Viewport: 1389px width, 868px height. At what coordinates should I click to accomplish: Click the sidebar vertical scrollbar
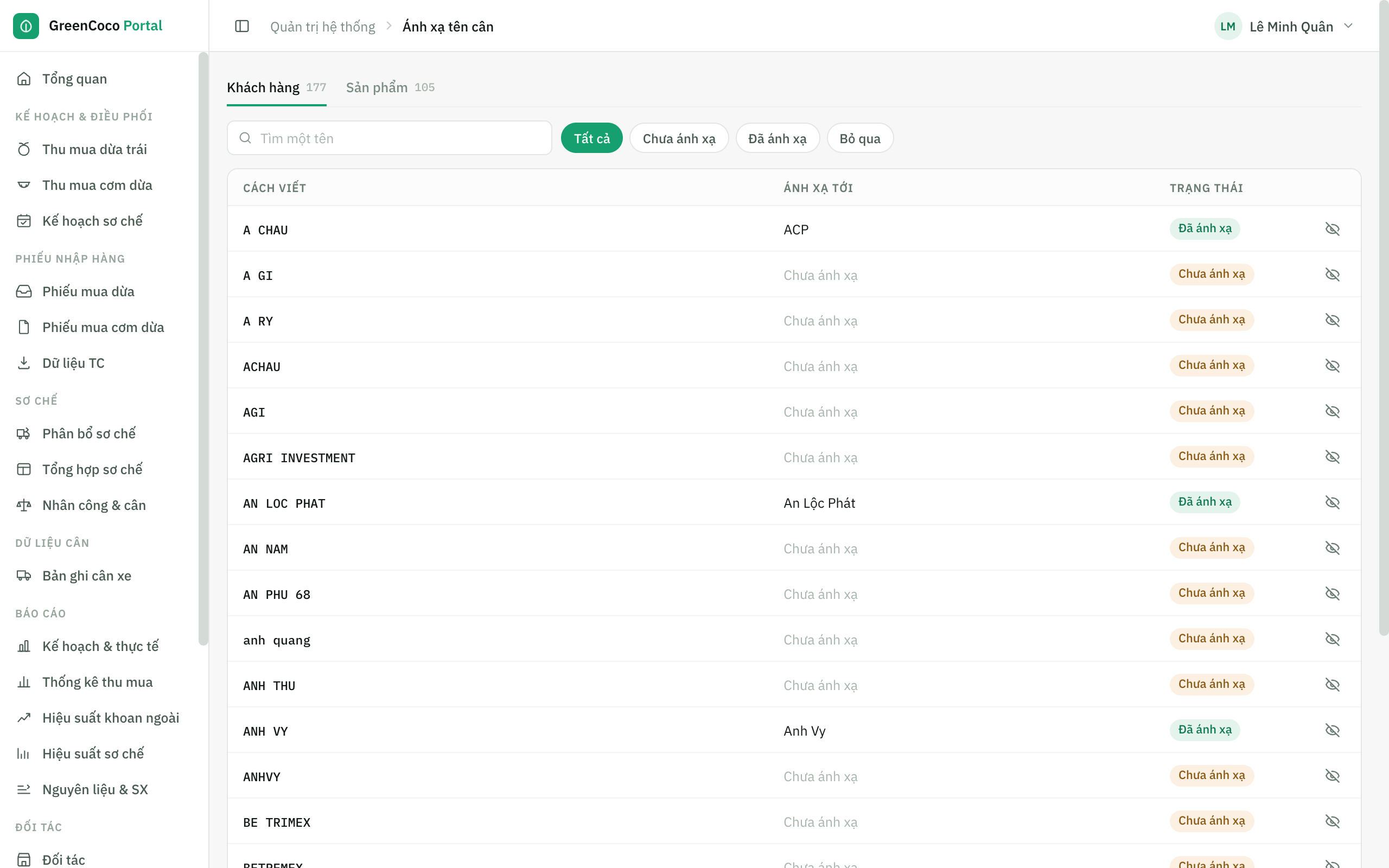pyautogui.click(x=203, y=348)
